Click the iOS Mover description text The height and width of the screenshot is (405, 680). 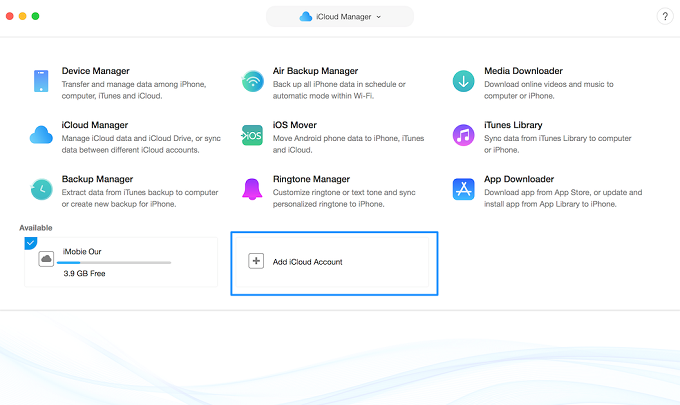coord(348,144)
